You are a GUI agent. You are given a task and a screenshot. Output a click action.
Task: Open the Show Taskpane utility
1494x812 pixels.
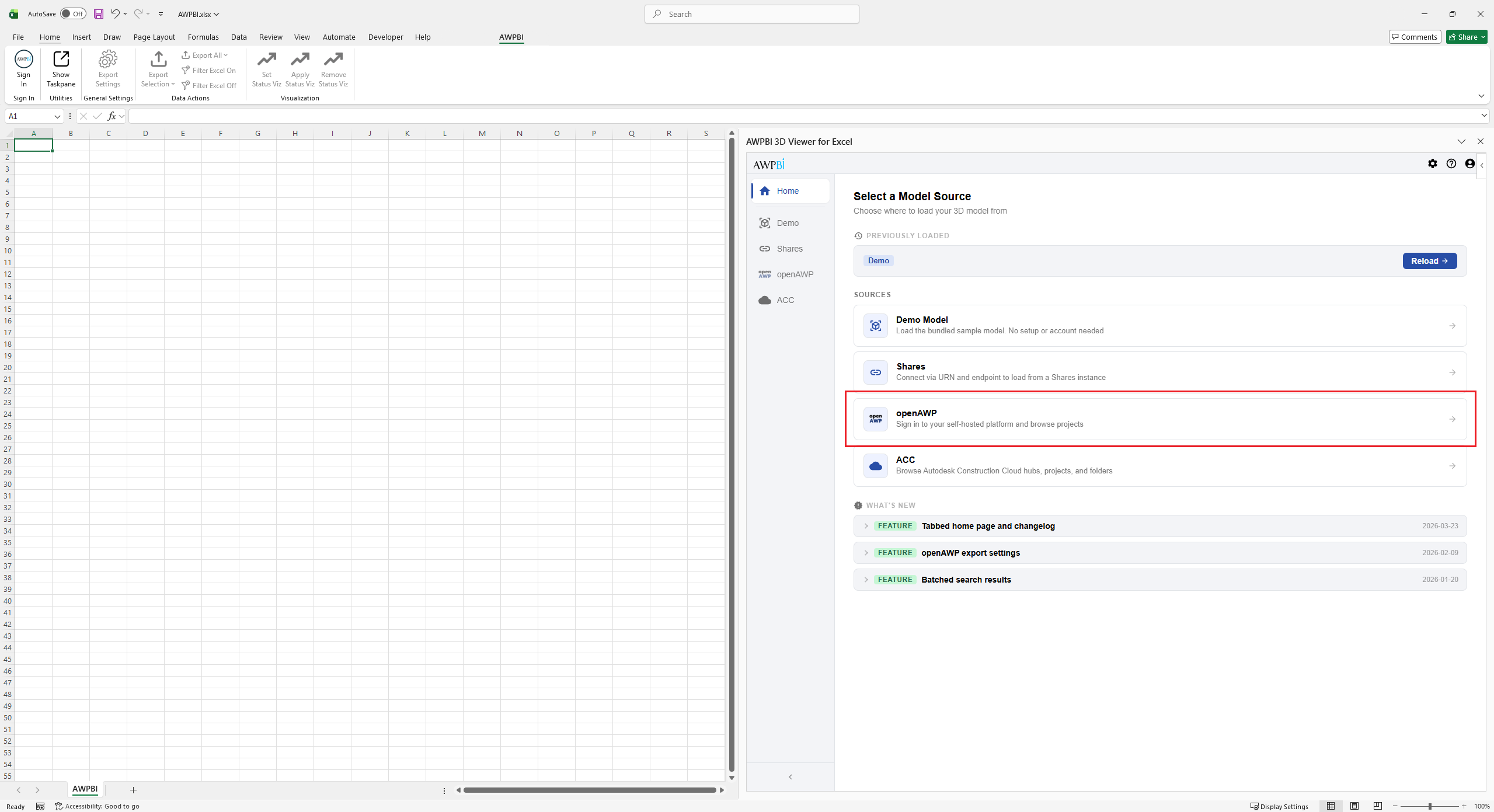pyautogui.click(x=61, y=69)
